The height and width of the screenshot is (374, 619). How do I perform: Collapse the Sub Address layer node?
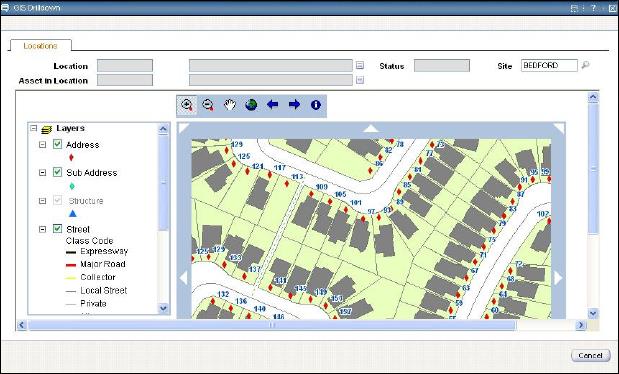coord(42,173)
